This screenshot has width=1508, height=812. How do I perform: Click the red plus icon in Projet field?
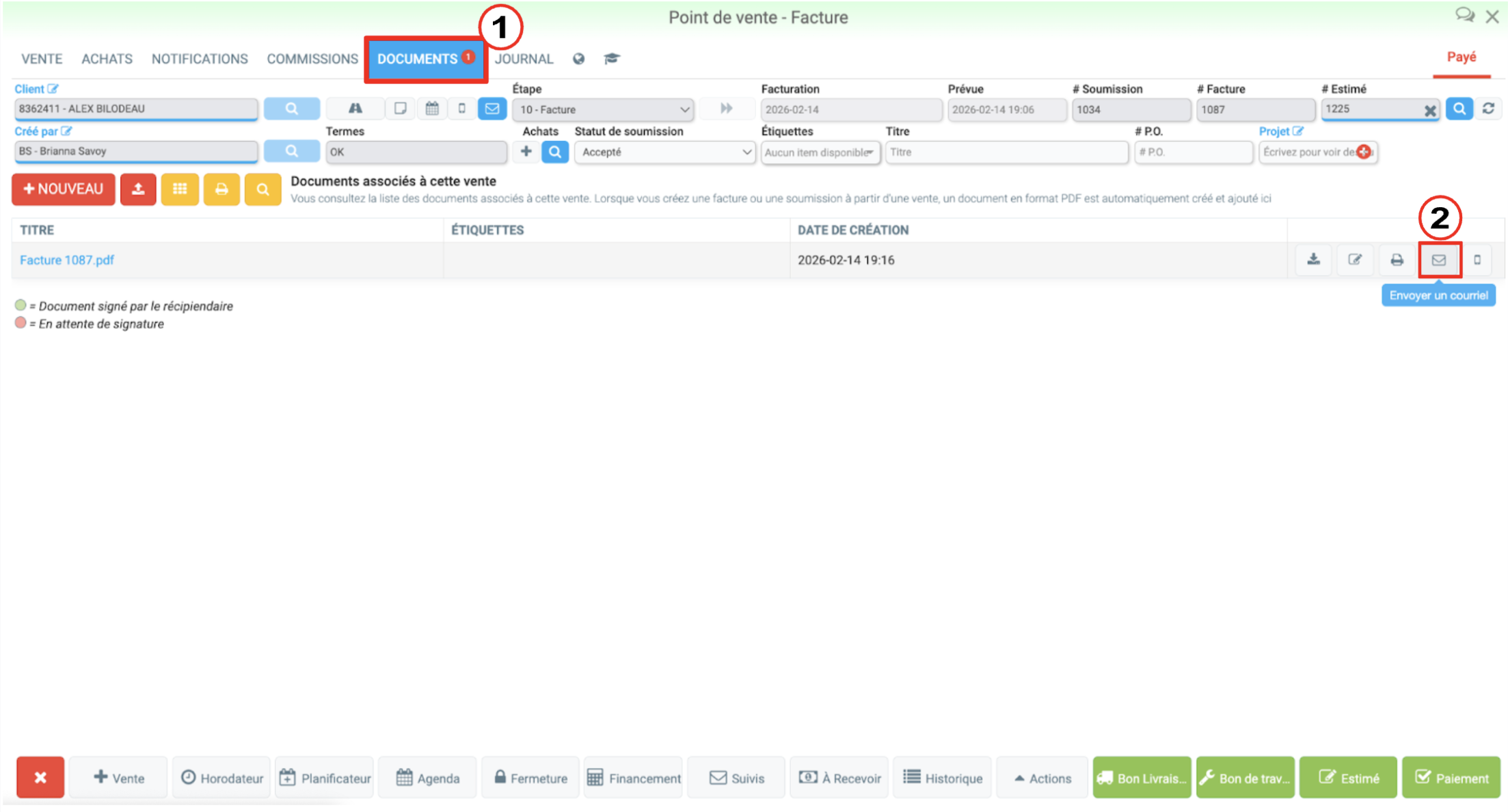[1364, 152]
